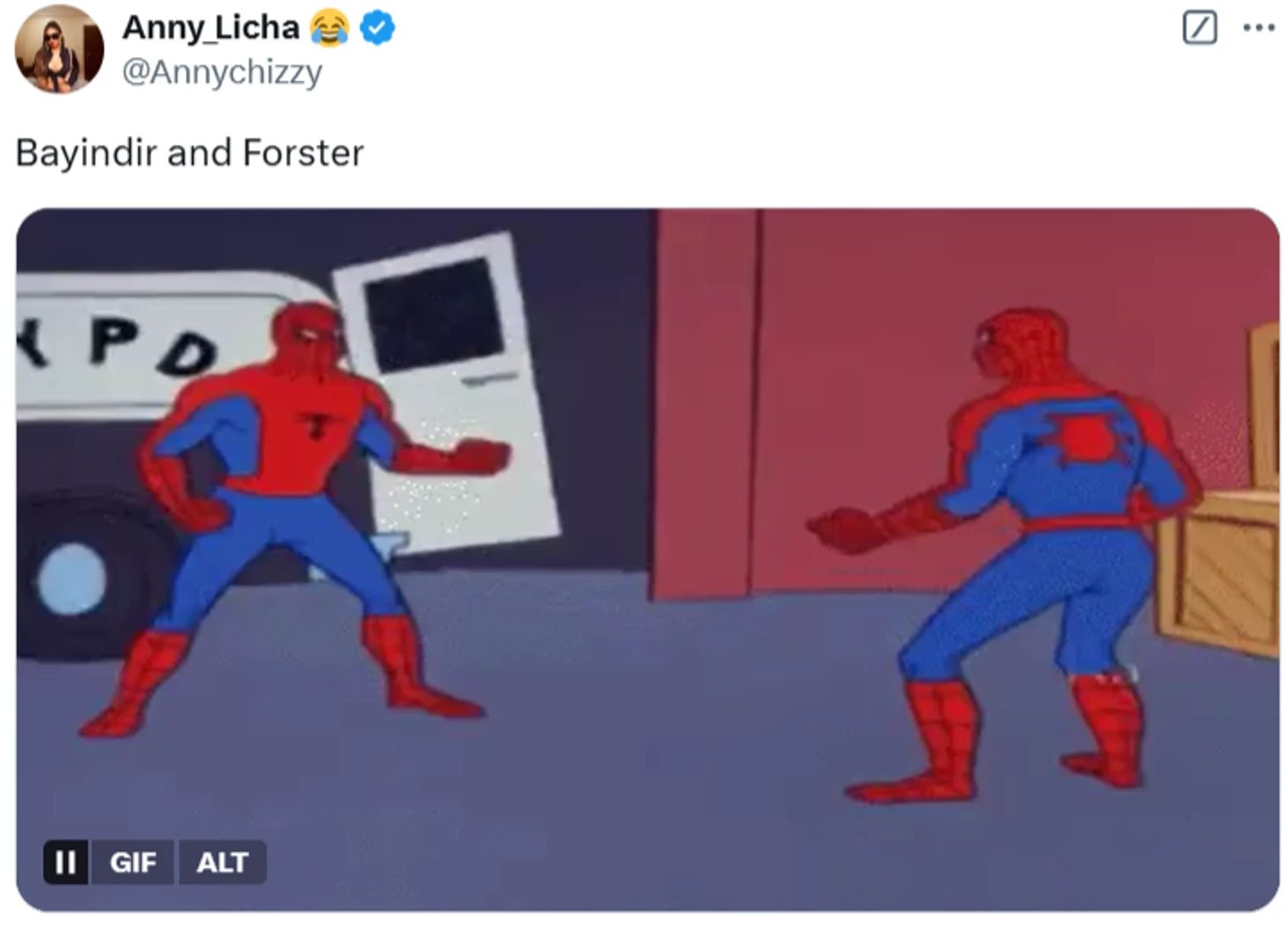
Task: Open the Grok explain post icon
Action: (x=1199, y=27)
